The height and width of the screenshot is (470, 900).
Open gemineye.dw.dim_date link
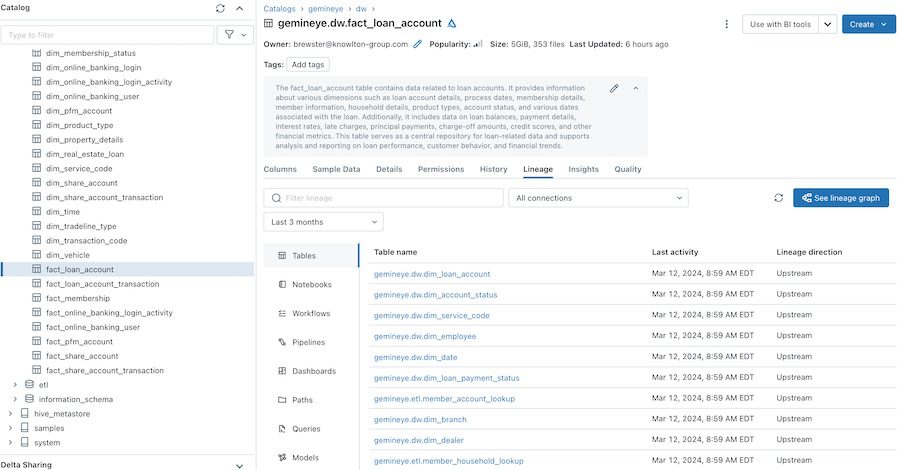(416, 357)
